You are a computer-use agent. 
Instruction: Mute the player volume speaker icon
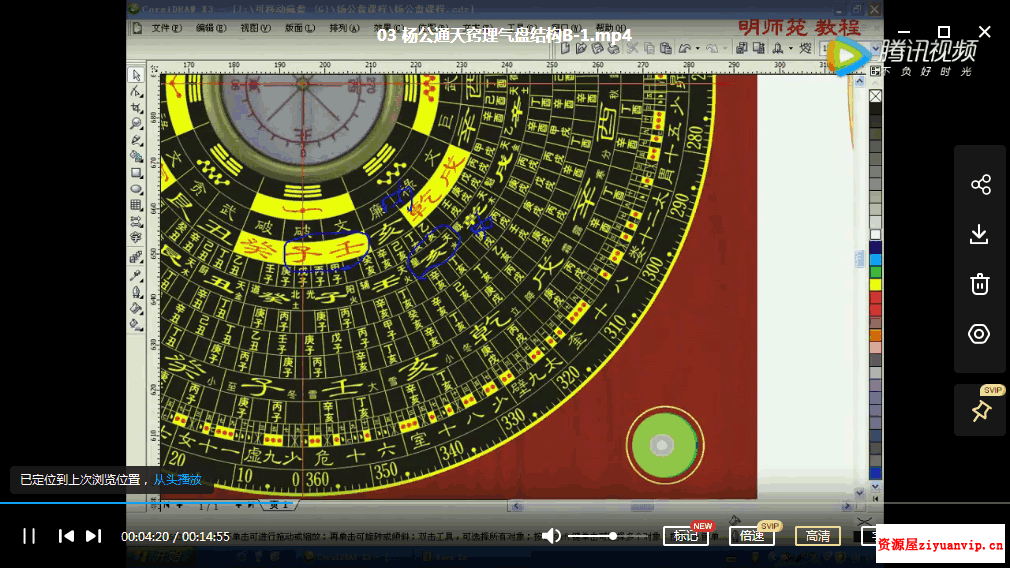[551, 536]
